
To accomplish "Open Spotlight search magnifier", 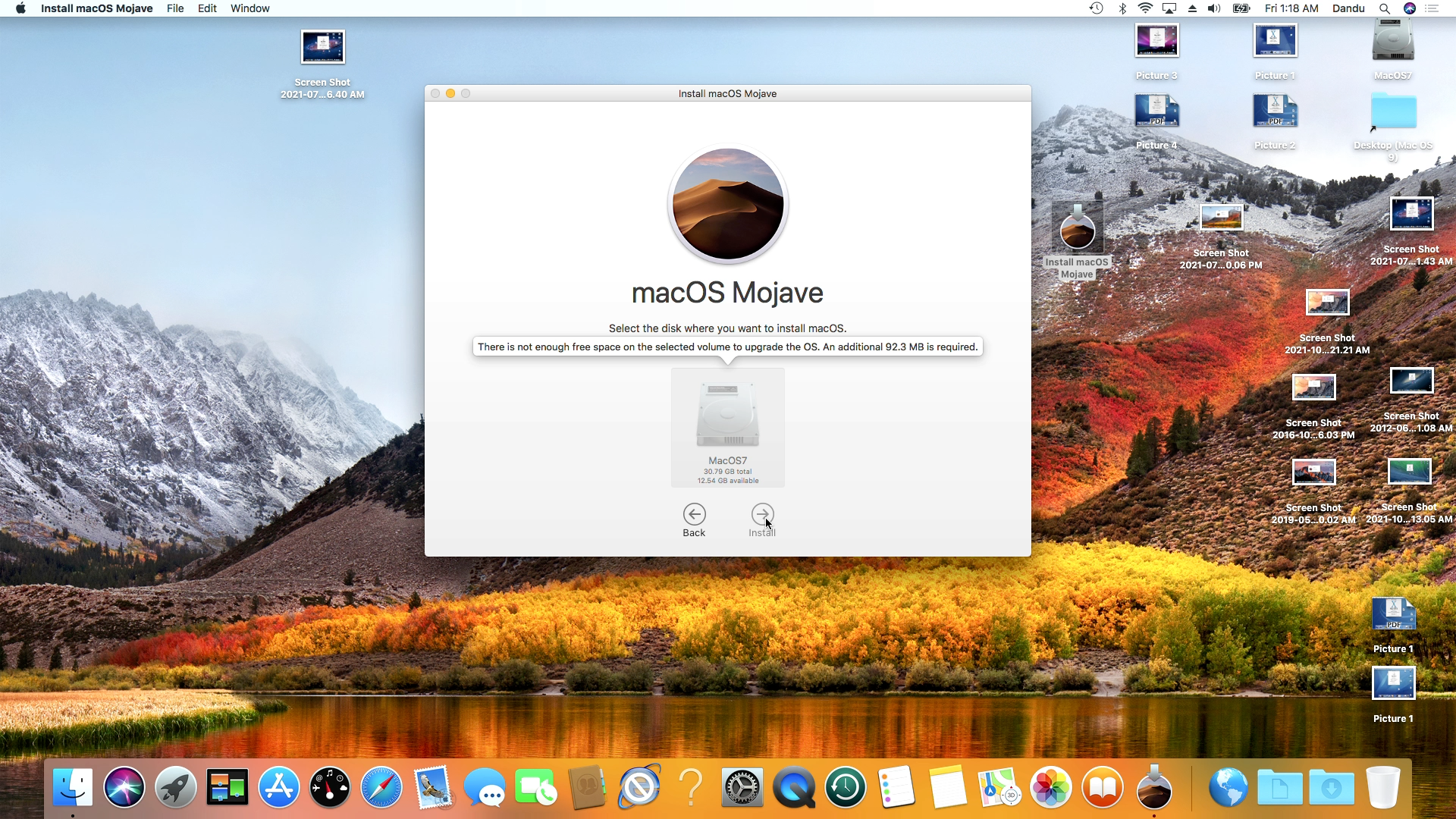I will point(1384,8).
